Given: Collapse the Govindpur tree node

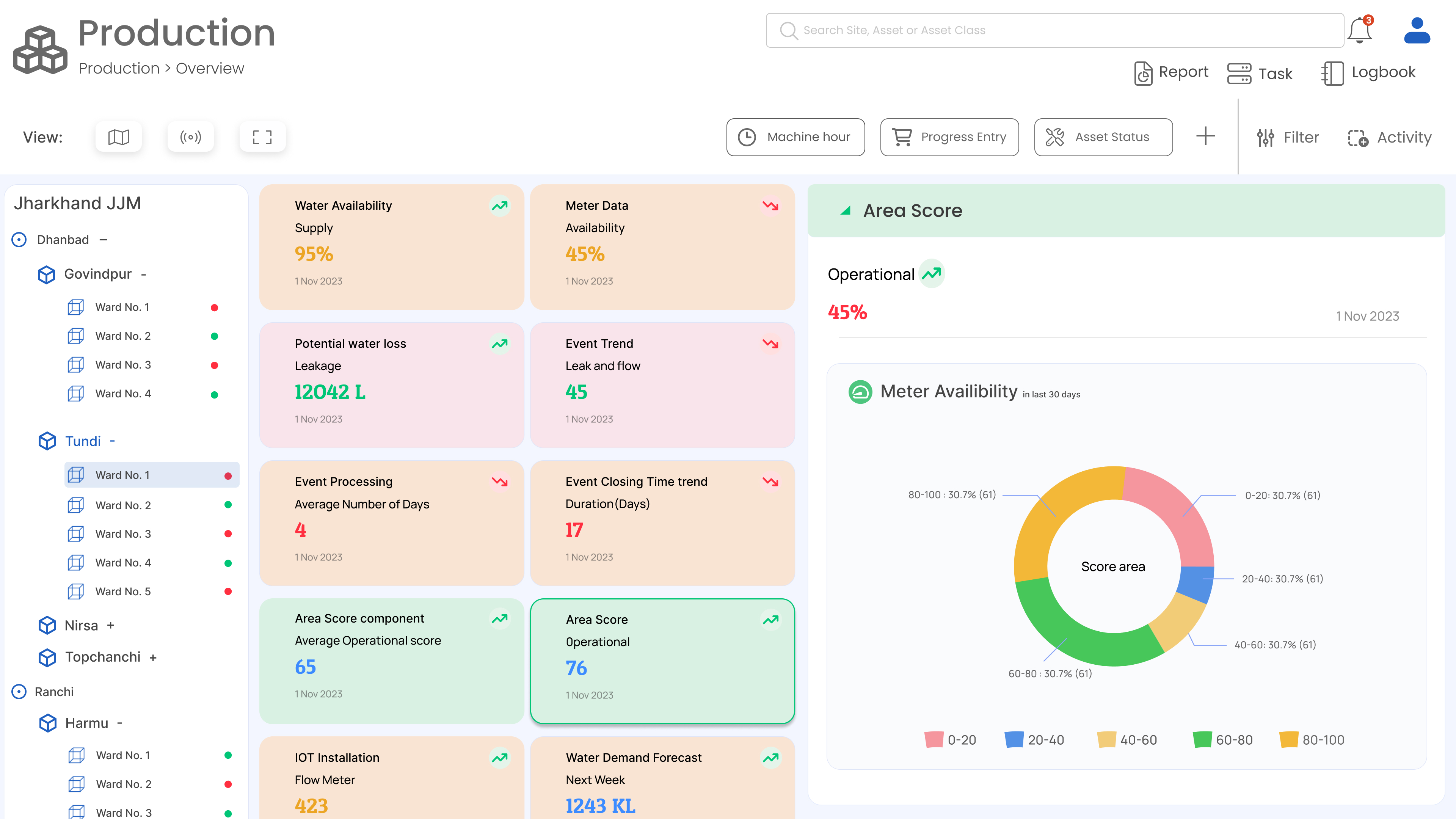Looking at the screenshot, I should [144, 275].
